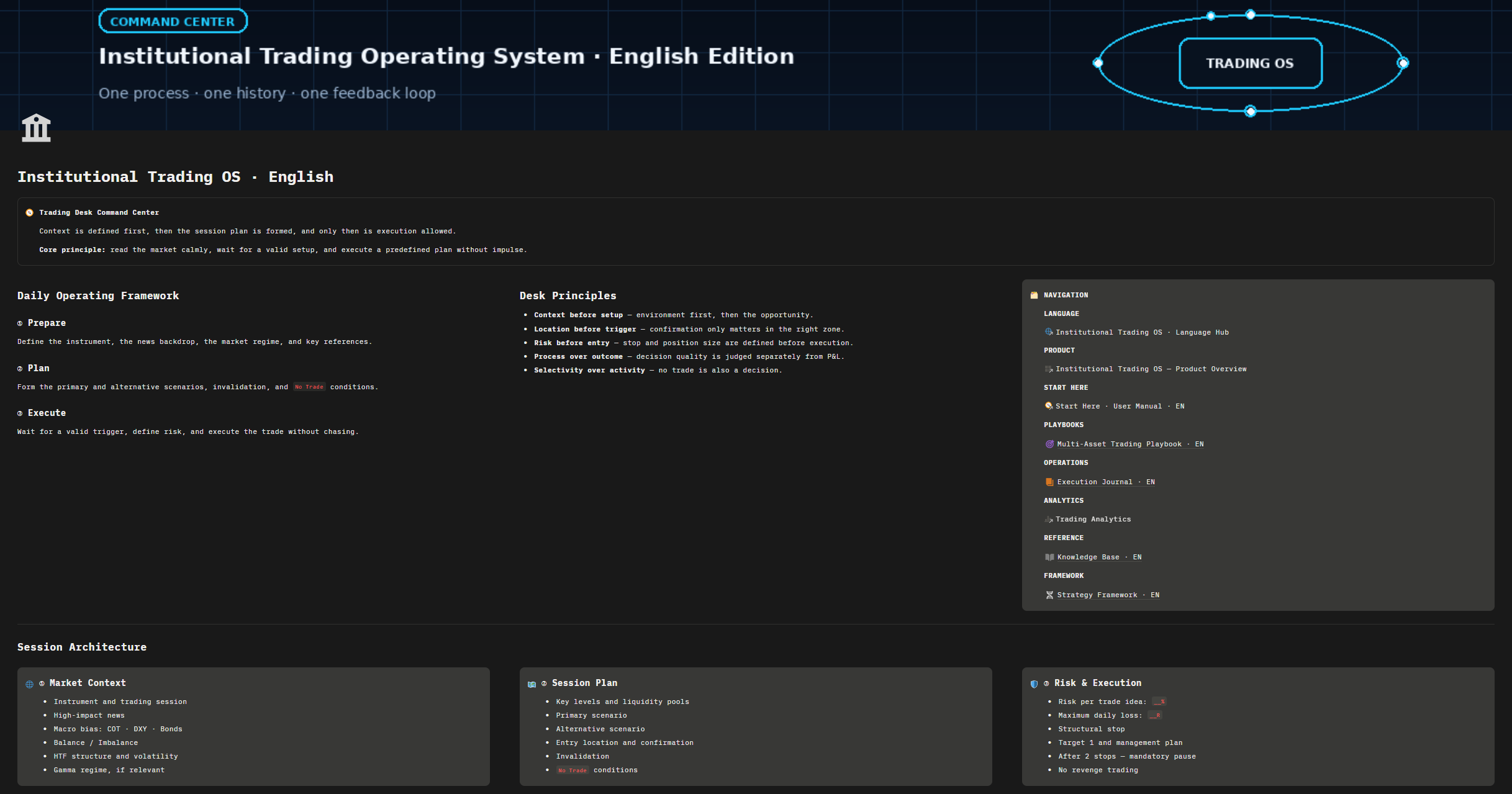Click 'Entry location and confirmation' item
Image resolution: width=1512 pixels, height=794 pixels.
coord(625,742)
